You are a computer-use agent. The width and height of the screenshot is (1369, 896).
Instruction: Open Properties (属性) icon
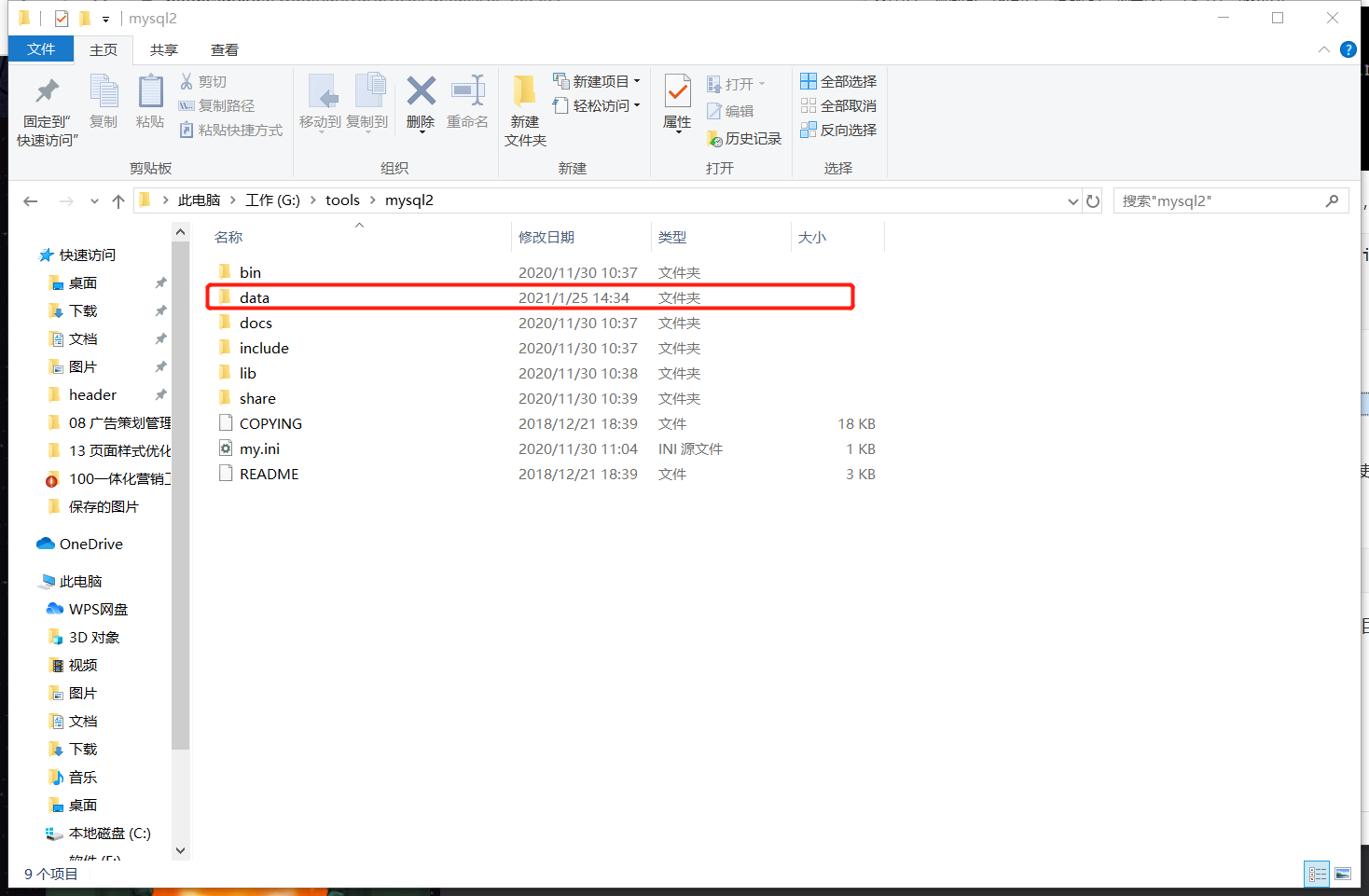[x=678, y=91]
